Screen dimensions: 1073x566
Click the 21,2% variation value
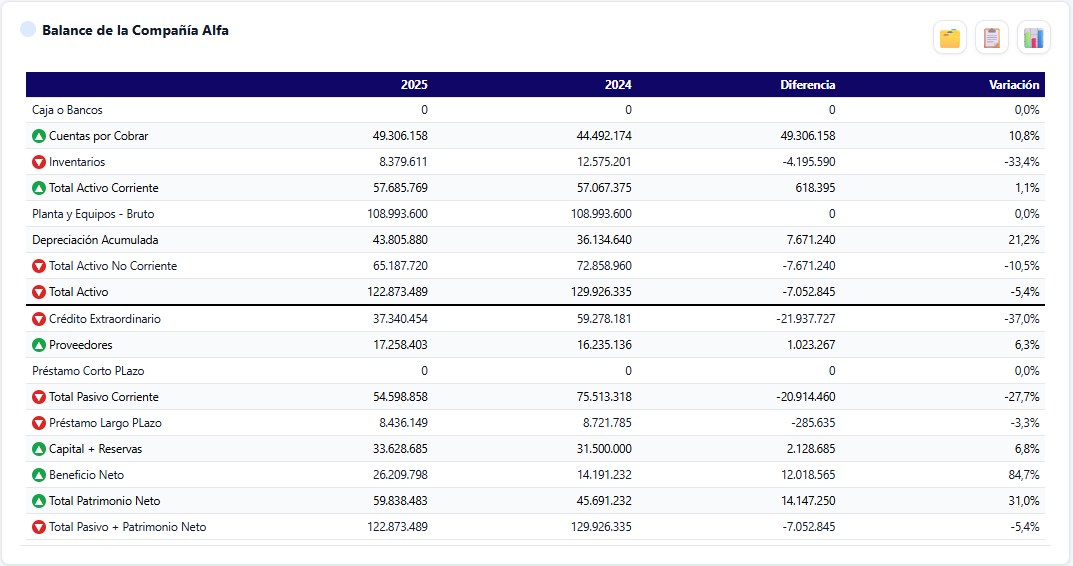pos(1024,240)
